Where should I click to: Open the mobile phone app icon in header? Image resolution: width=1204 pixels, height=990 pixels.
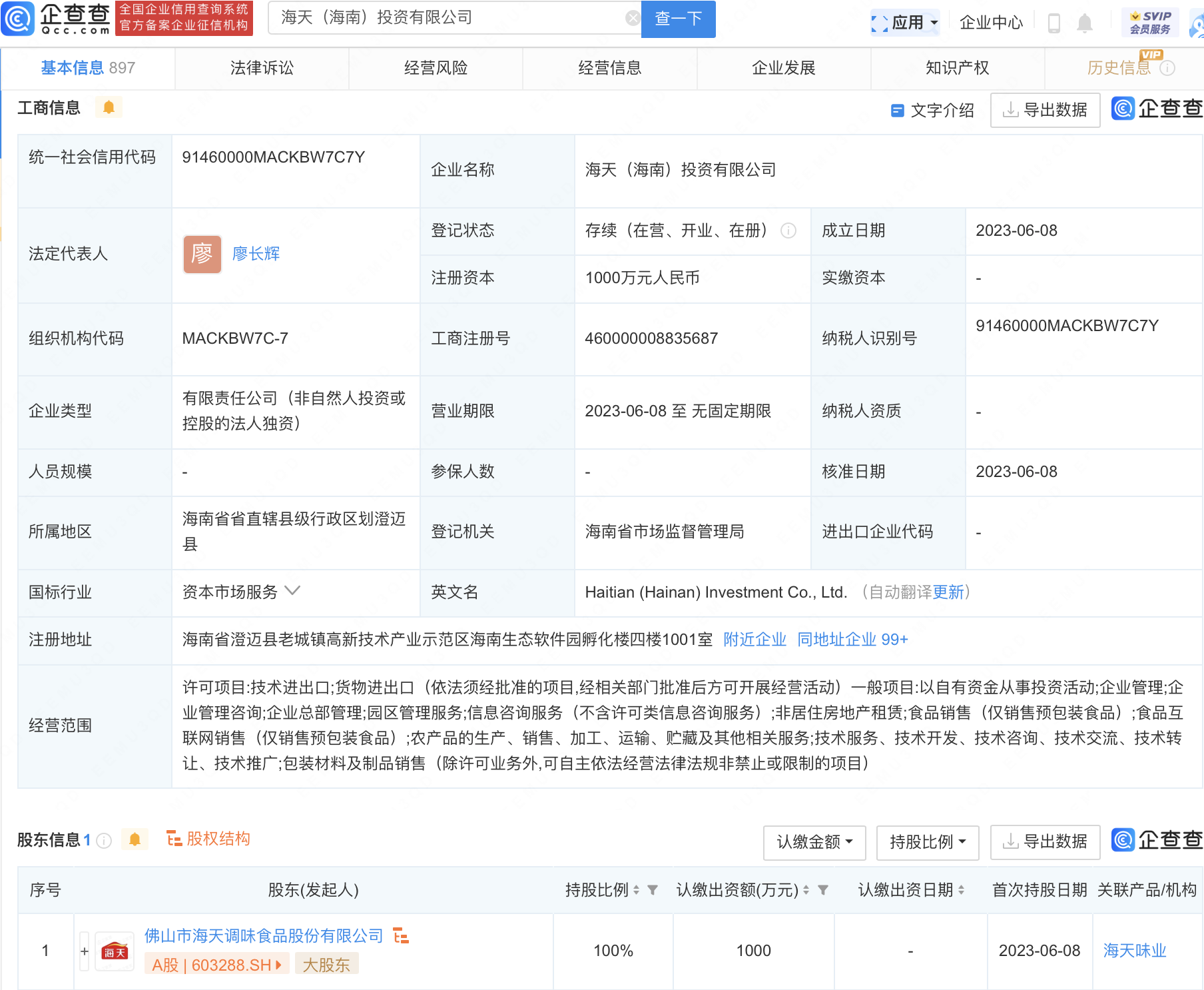pos(1053,23)
